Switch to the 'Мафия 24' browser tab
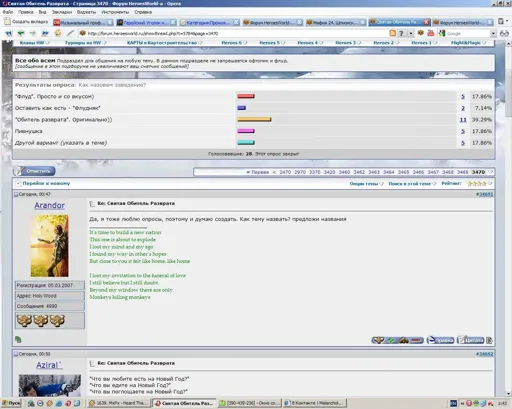This screenshot has width=512, height=409. 335,22
